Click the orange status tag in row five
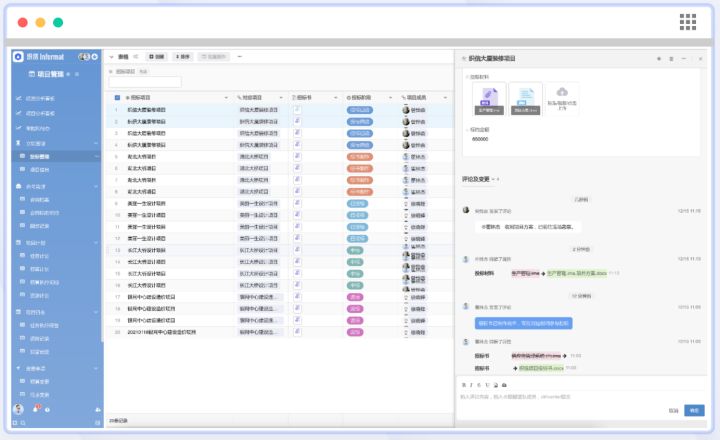This screenshot has width=720, height=440. click(359, 156)
